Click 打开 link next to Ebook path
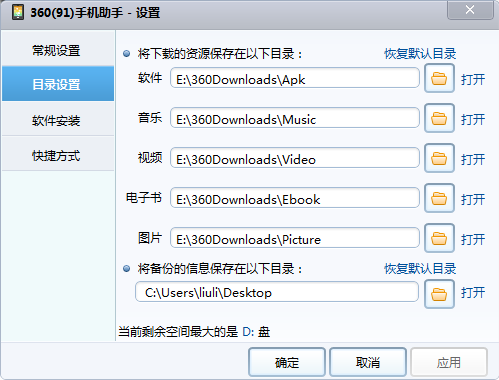This screenshot has height=380, width=499. [473, 199]
